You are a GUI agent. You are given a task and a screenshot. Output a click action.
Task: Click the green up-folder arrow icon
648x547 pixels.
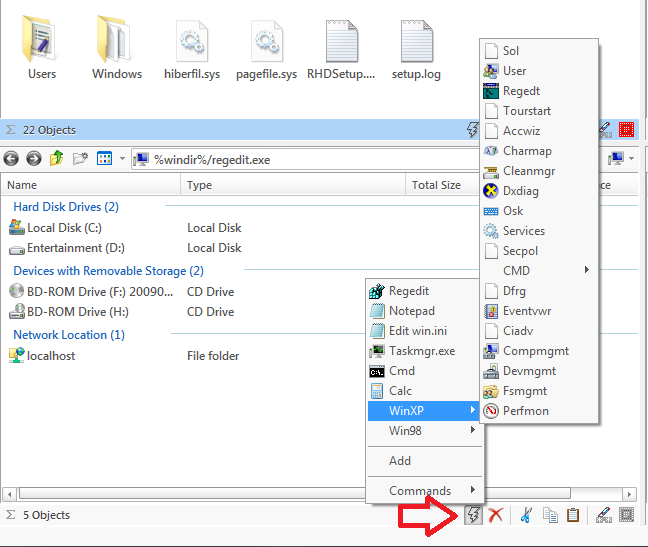tap(57, 158)
